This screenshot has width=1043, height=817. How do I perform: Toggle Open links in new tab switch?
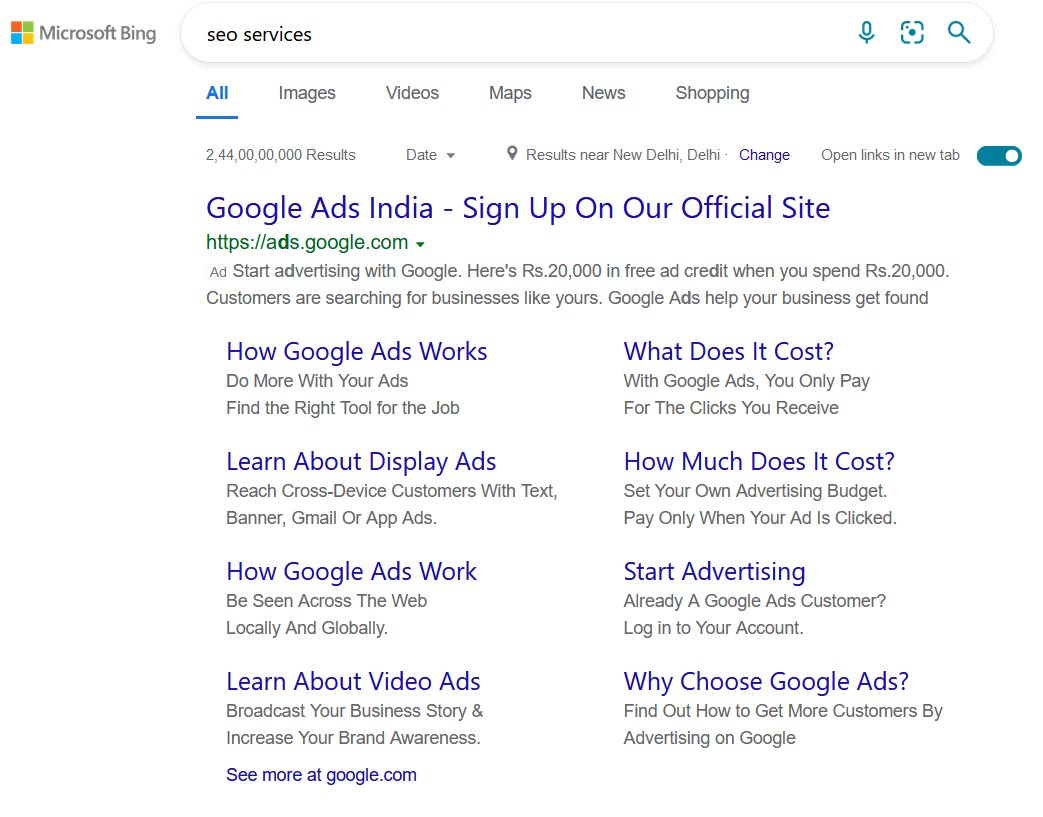coord(998,156)
